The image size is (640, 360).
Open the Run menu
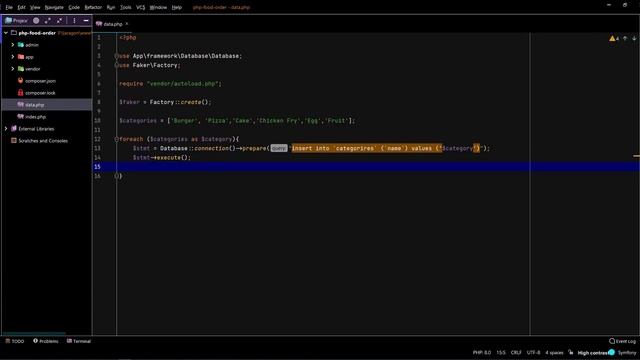pyautogui.click(x=111, y=7)
